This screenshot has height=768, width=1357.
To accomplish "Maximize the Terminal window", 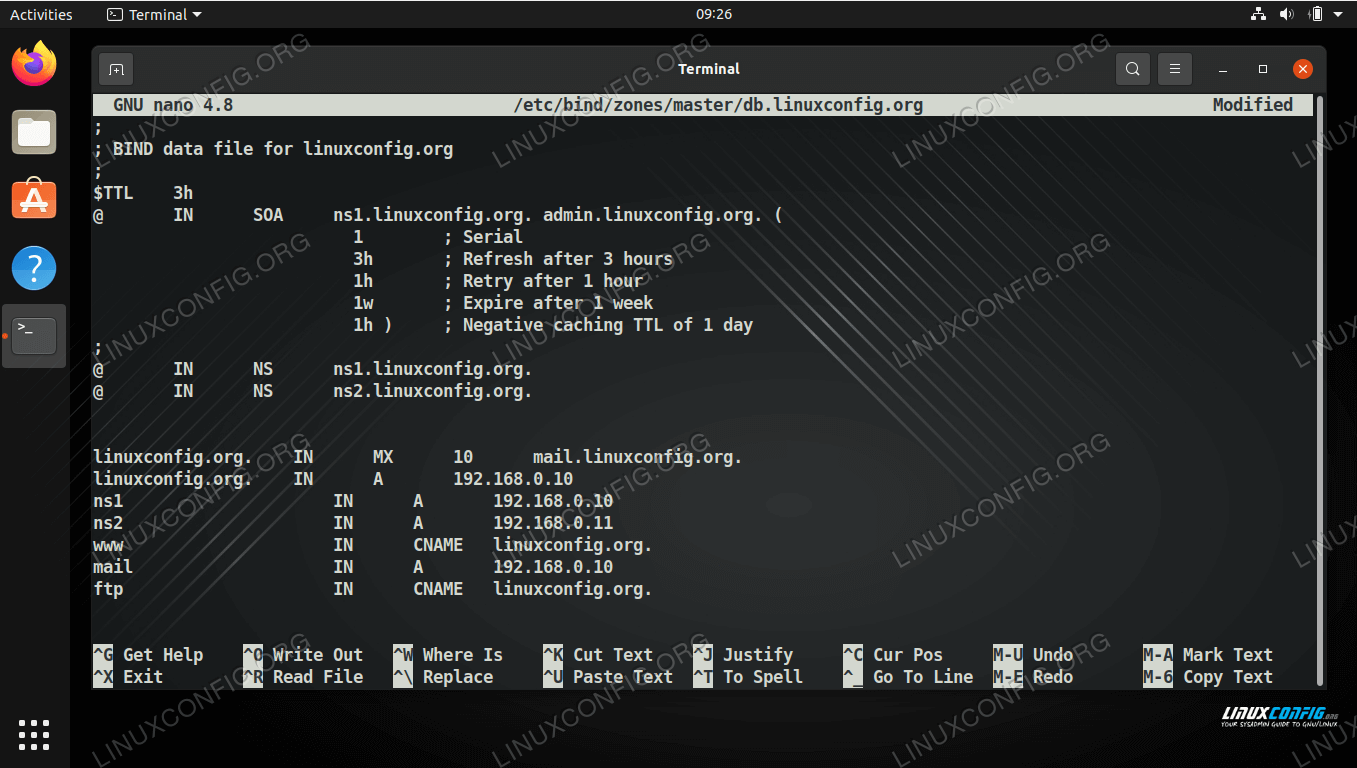I will tap(1263, 69).
